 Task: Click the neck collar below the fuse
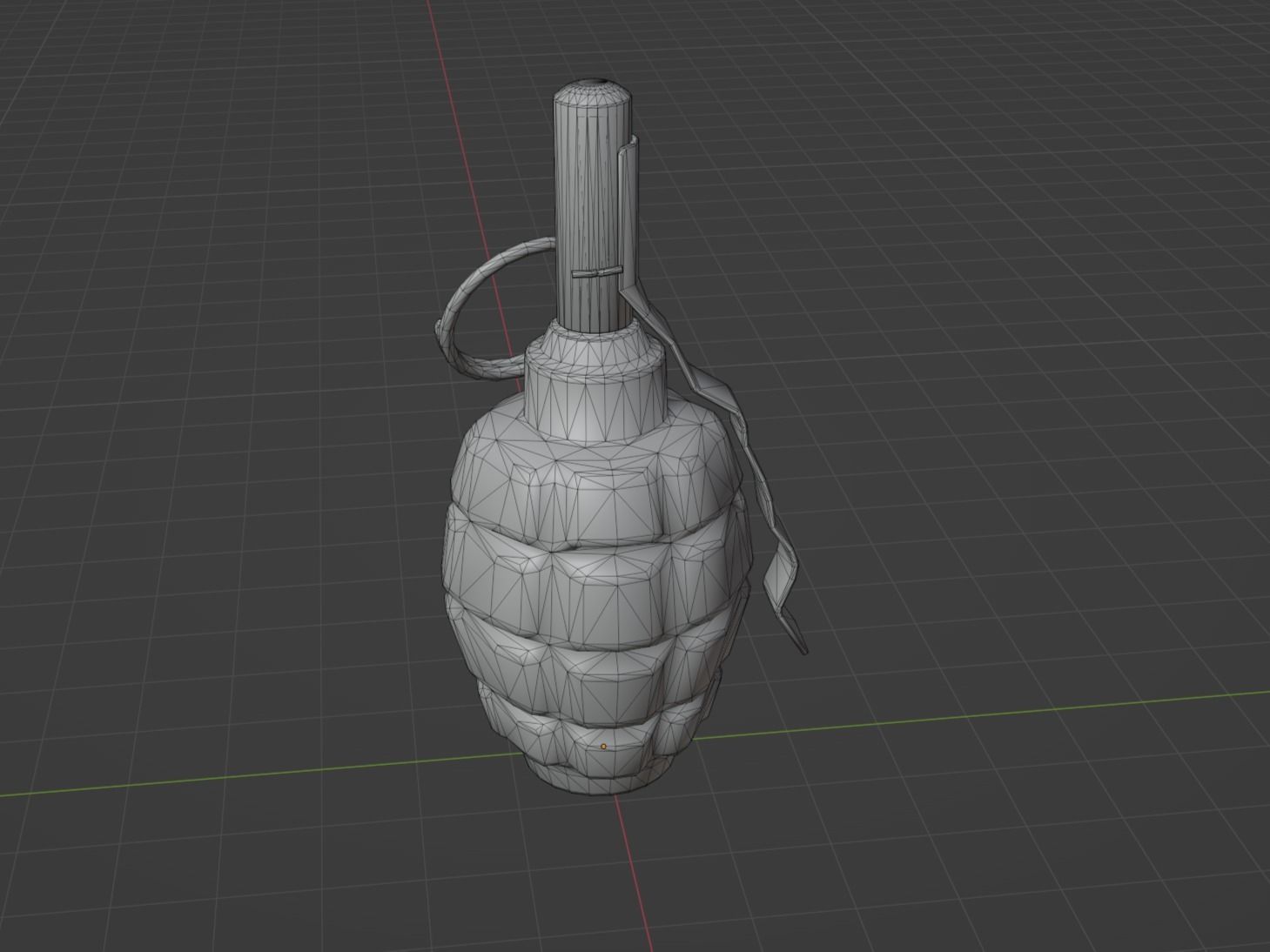[x=597, y=383]
